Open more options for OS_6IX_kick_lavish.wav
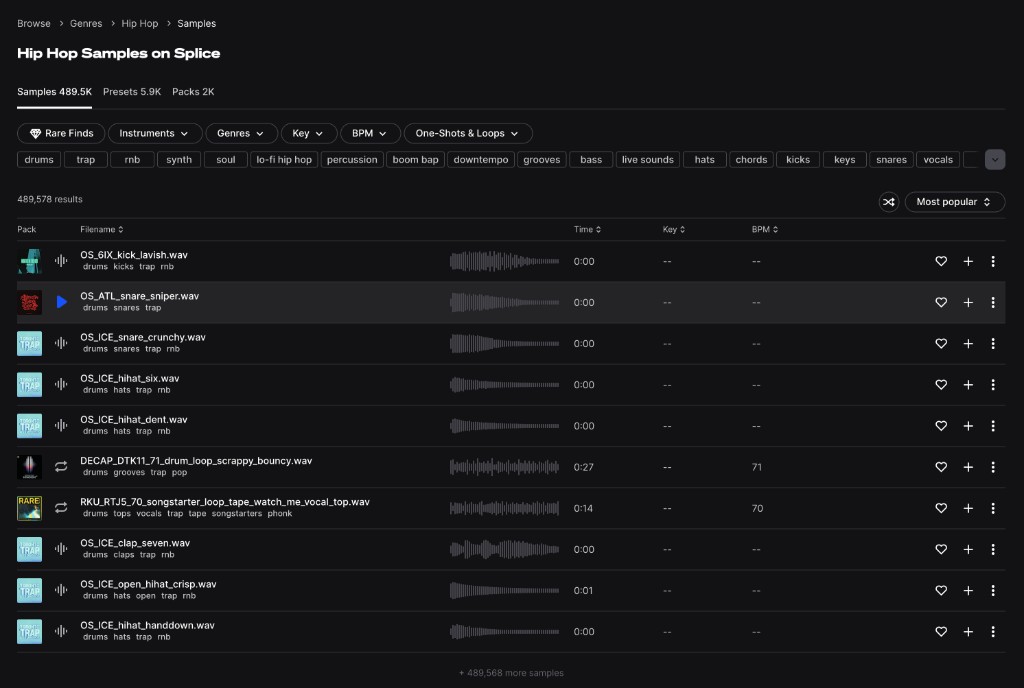 coord(993,261)
